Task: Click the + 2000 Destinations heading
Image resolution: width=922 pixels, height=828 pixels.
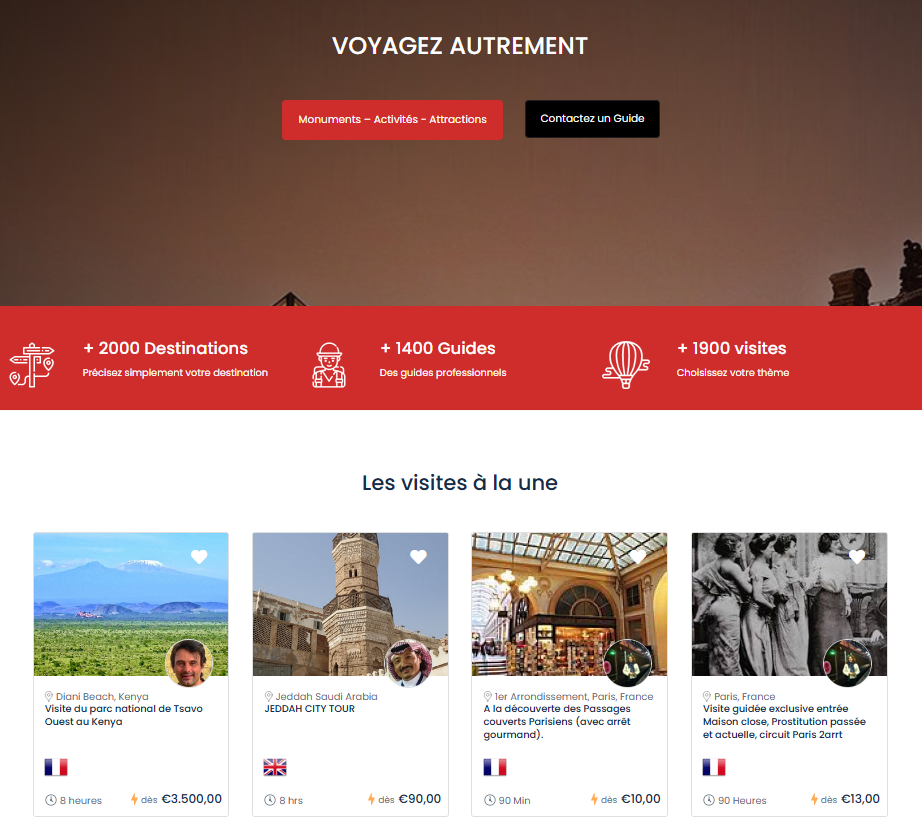Action: 166,348
